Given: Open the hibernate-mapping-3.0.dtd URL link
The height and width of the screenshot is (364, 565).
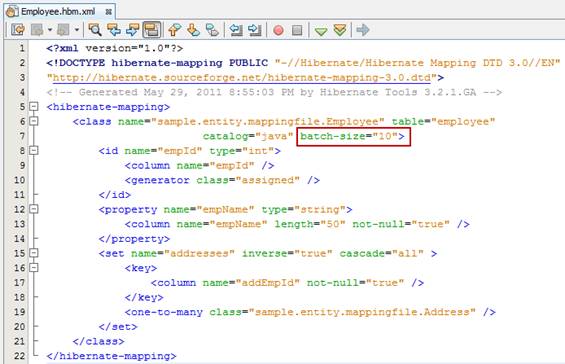Looking at the screenshot, I should coord(242,77).
